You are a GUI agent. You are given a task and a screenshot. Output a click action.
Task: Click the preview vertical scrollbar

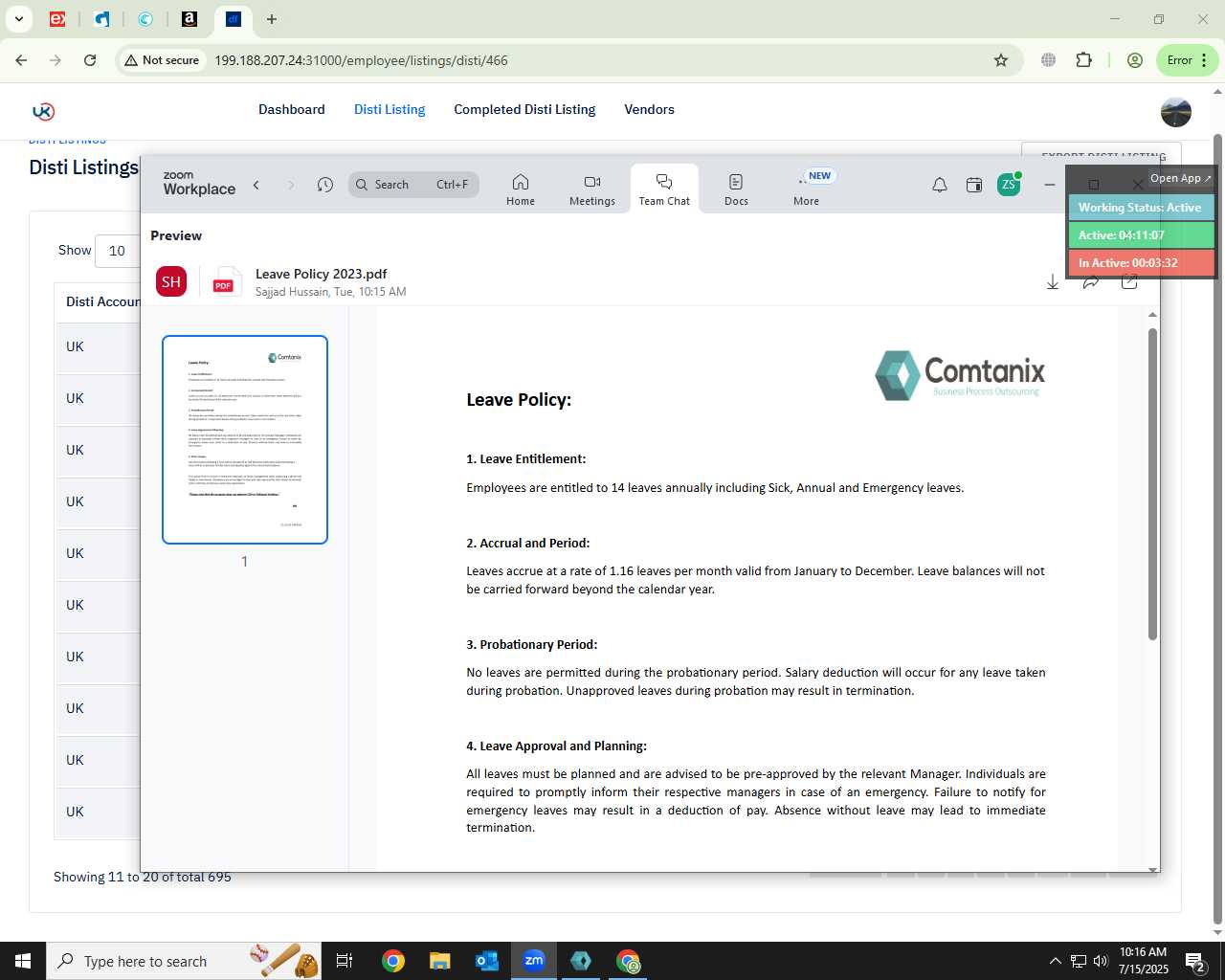point(1152,483)
